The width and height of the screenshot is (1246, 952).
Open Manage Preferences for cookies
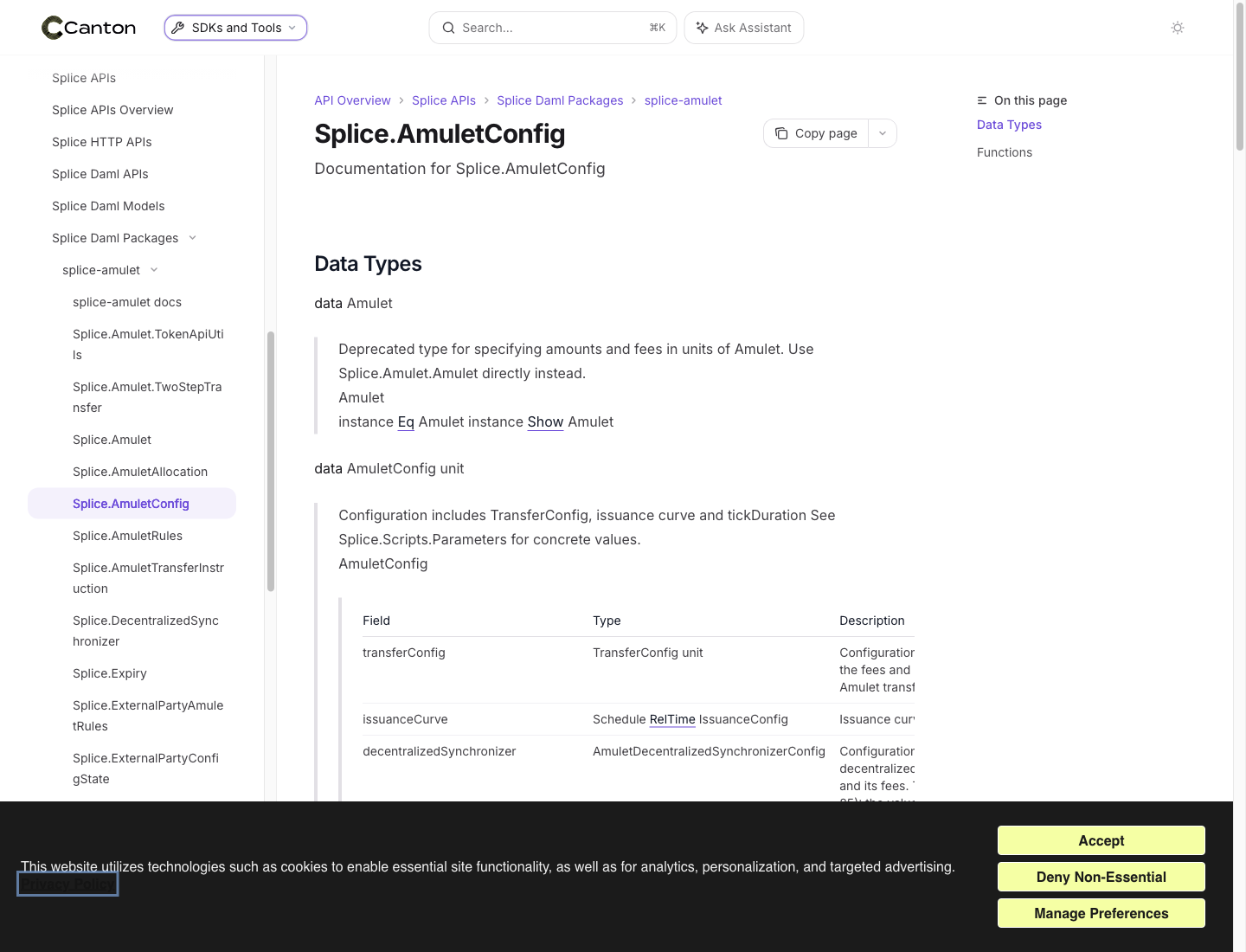1101,913
